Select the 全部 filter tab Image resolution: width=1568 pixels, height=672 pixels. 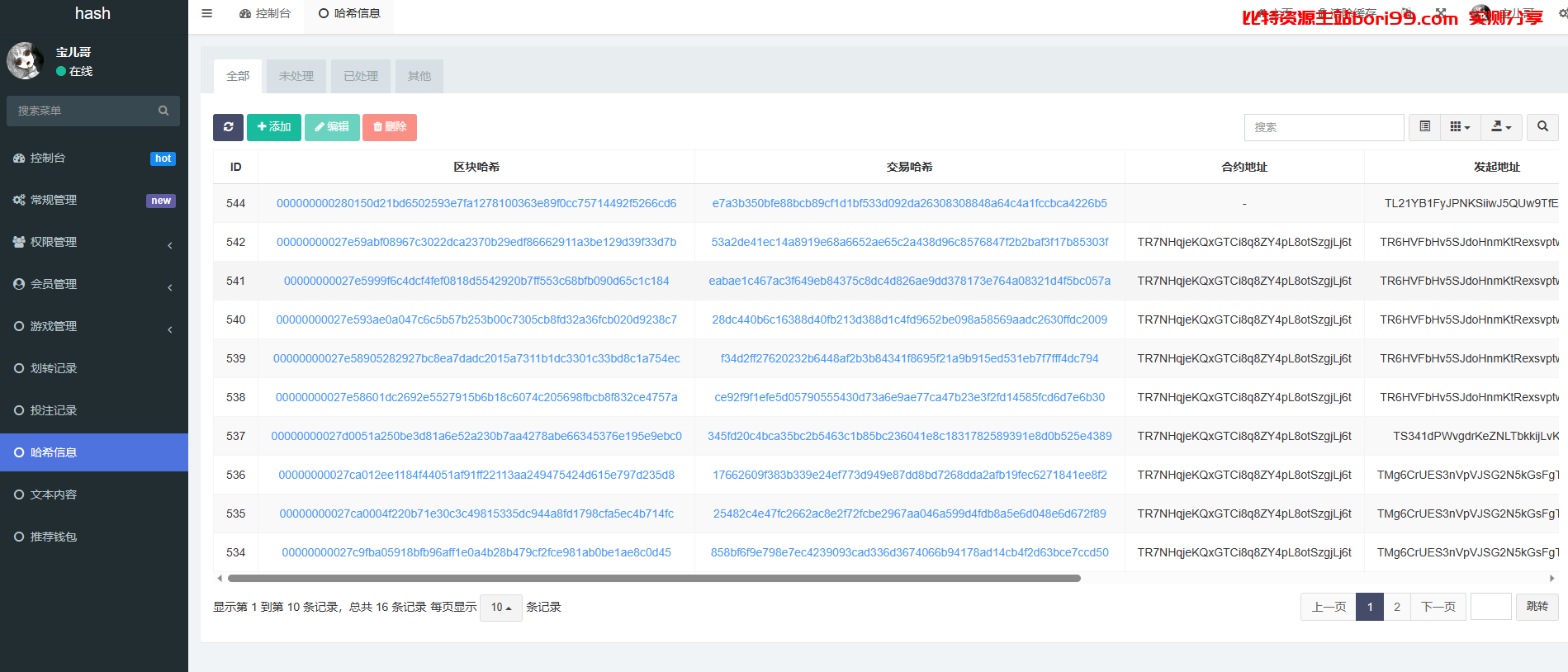[238, 76]
